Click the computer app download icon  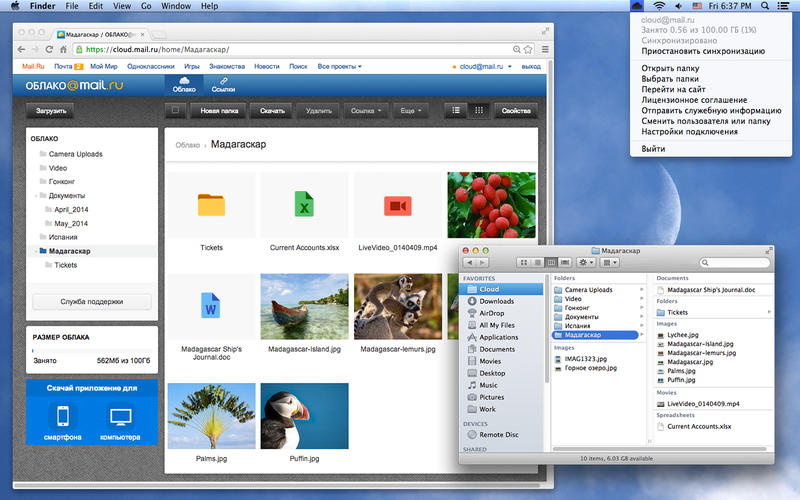point(120,417)
